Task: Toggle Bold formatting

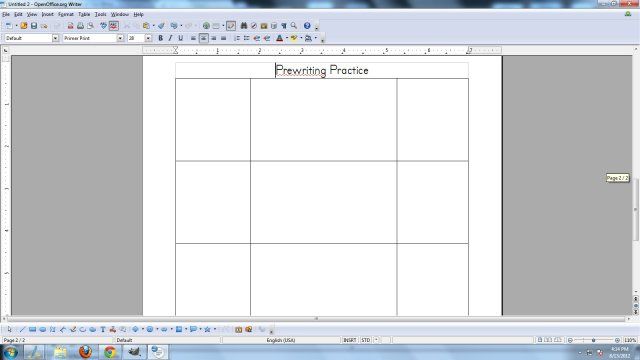Action: 160,38
